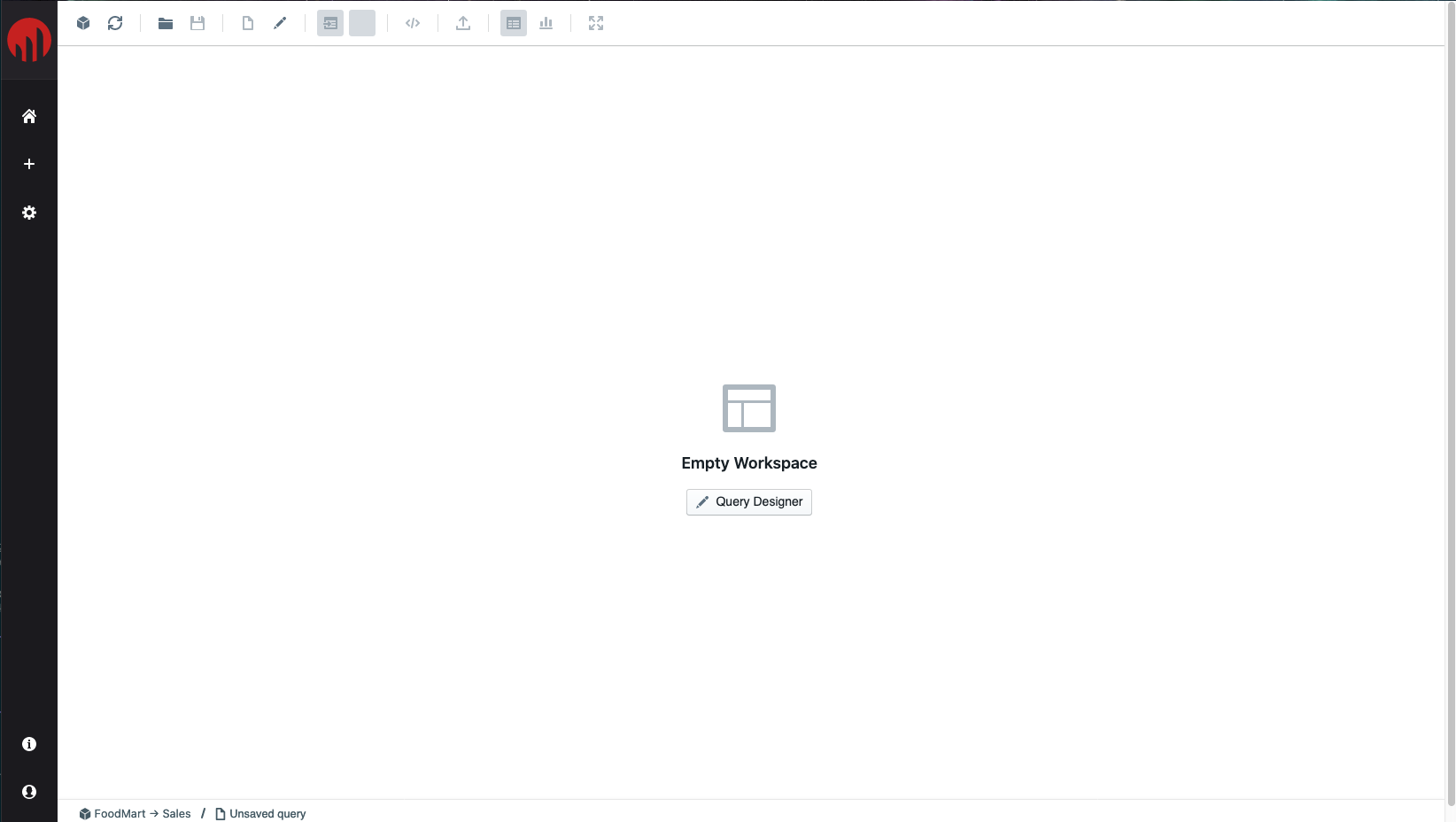Click the red application logo
The height and width of the screenshot is (822, 1456).
pyautogui.click(x=28, y=40)
